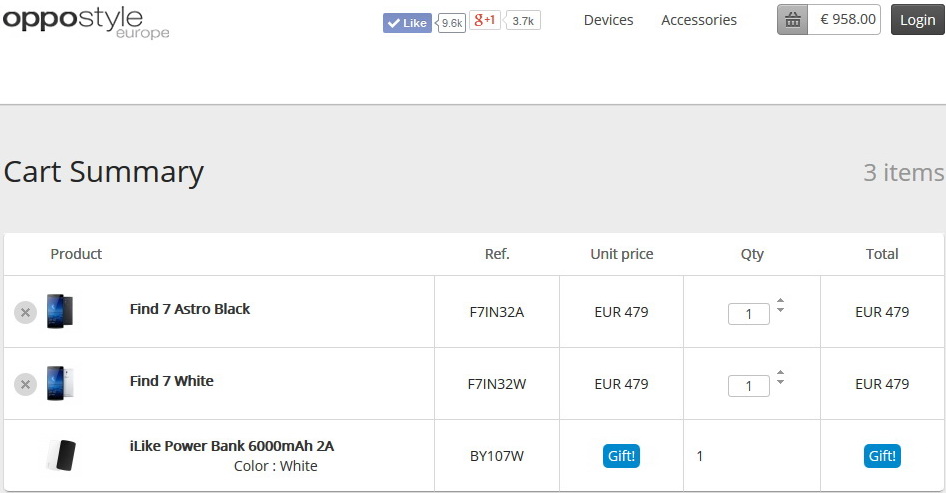The image size is (946, 493).
Task: Remove Find 7 White from cart
Action: pos(25,384)
